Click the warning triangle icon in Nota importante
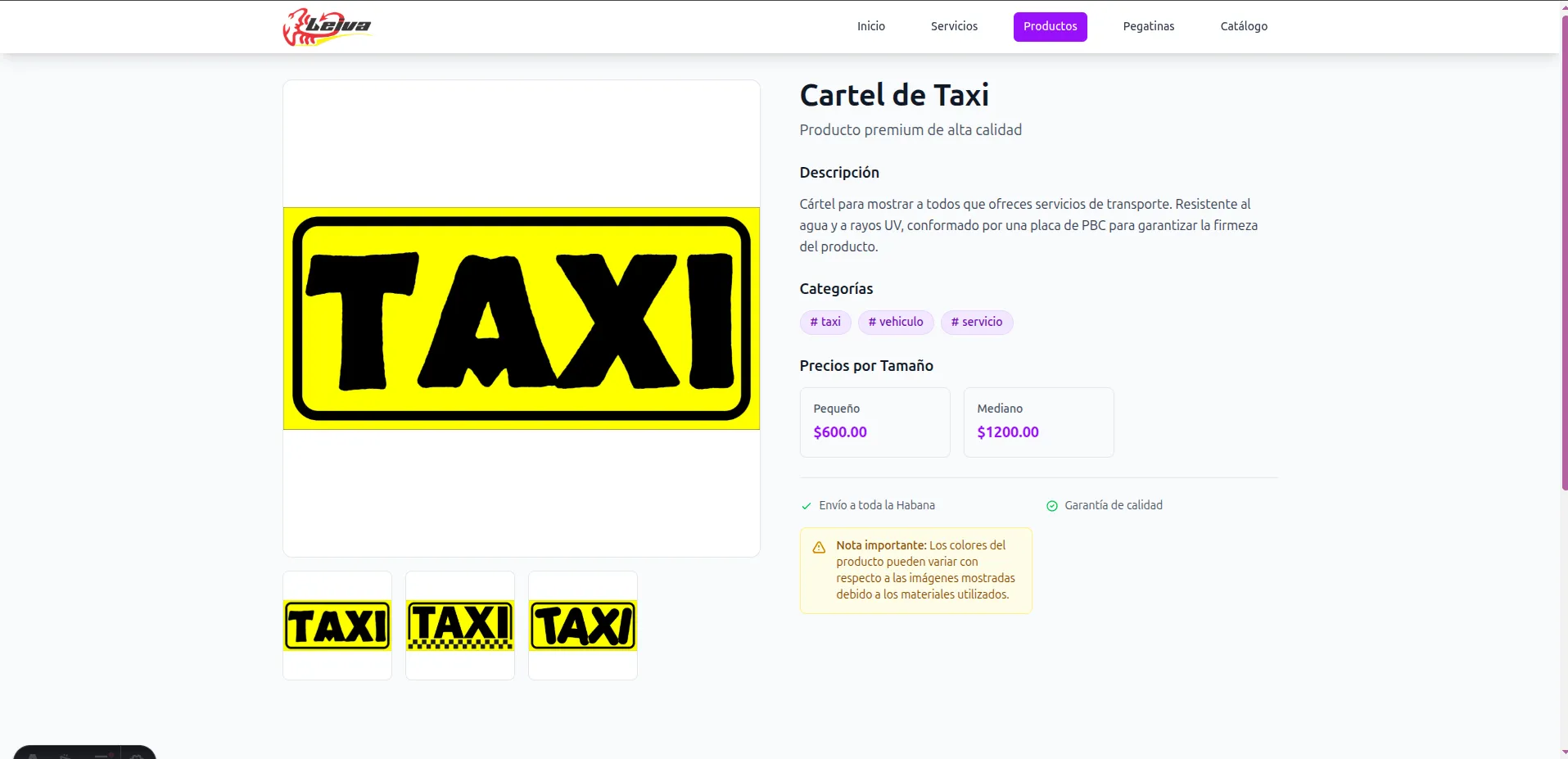The image size is (1568, 759). (819, 547)
